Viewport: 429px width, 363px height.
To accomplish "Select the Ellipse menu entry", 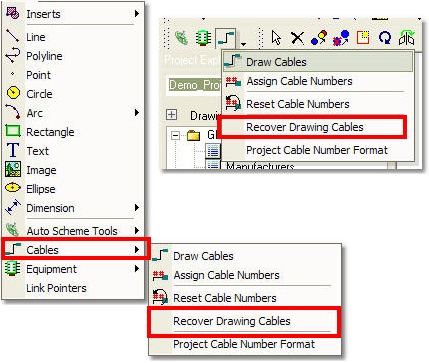I will coord(73,189).
